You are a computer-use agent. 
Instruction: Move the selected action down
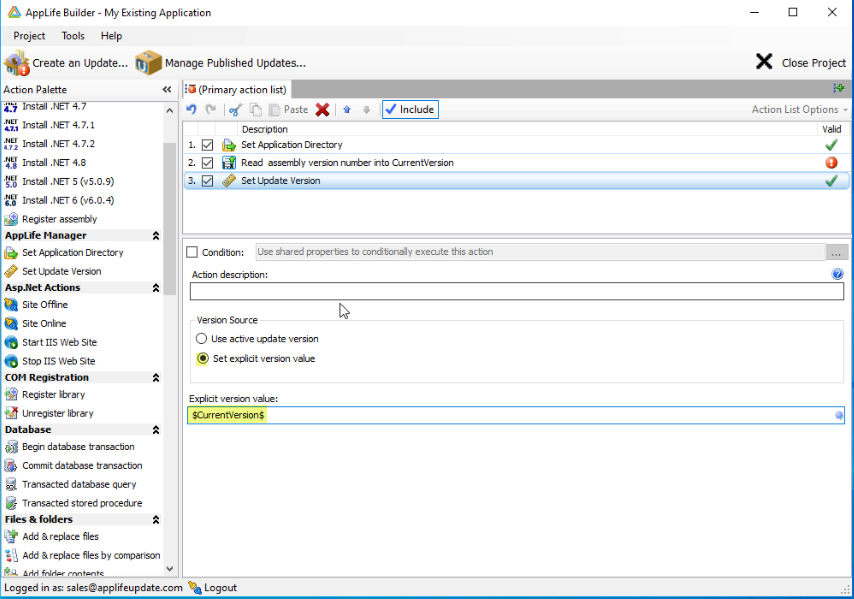click(x=367, y=109)
